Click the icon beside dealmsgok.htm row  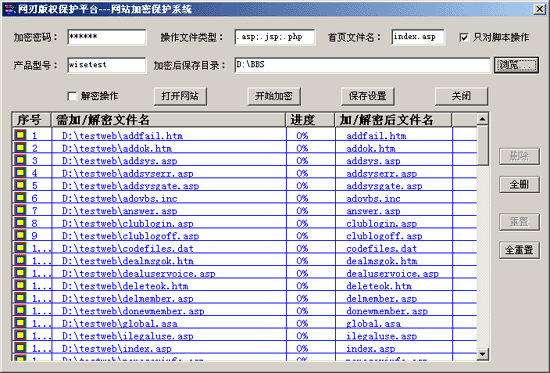(x=20, y=260)
